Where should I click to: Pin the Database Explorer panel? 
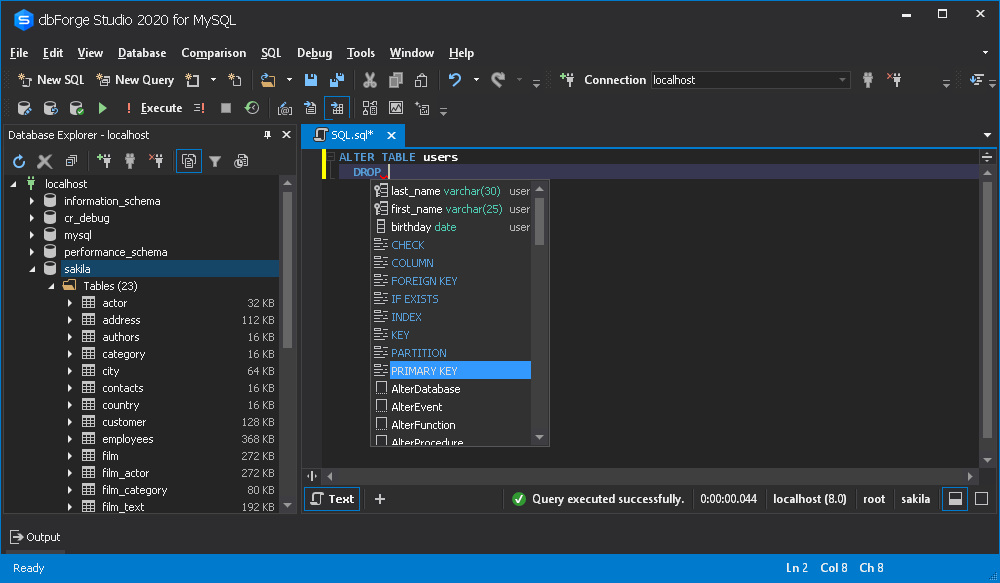click(266, 135)
